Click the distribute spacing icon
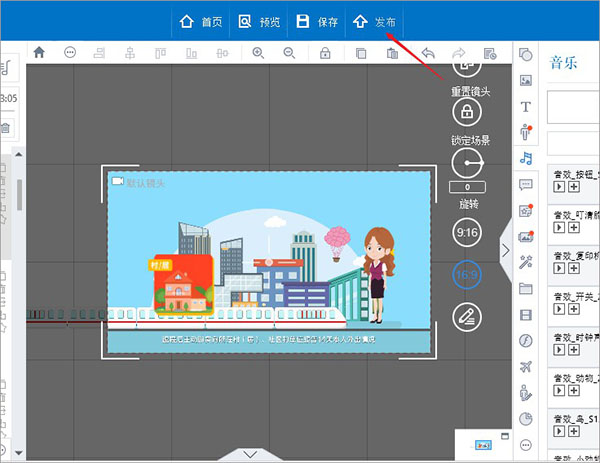Image resolution: width=600 pixels, height=463 pixels. (222, 53)
